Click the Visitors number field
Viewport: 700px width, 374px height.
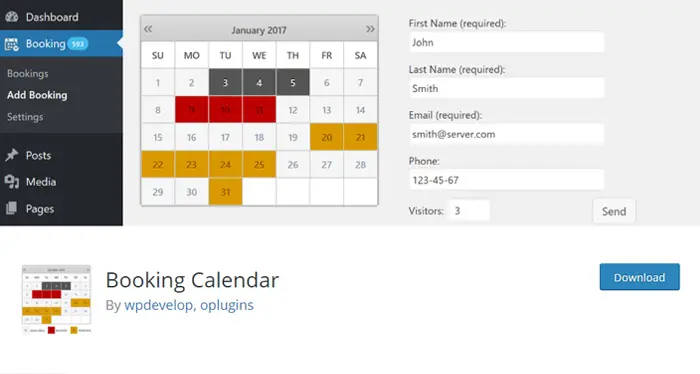469,211
